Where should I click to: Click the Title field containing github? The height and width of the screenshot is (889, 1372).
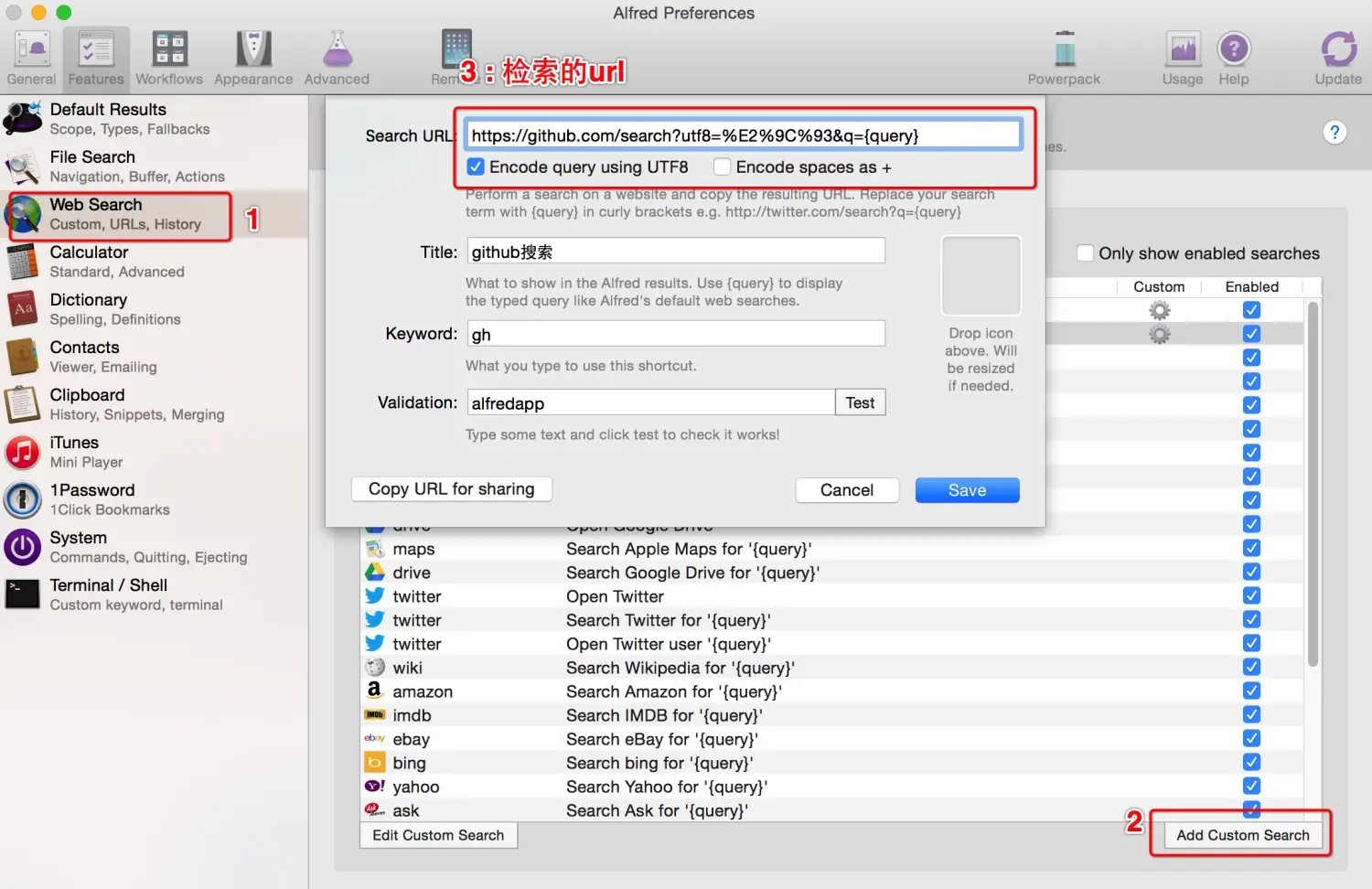(676, 252)
